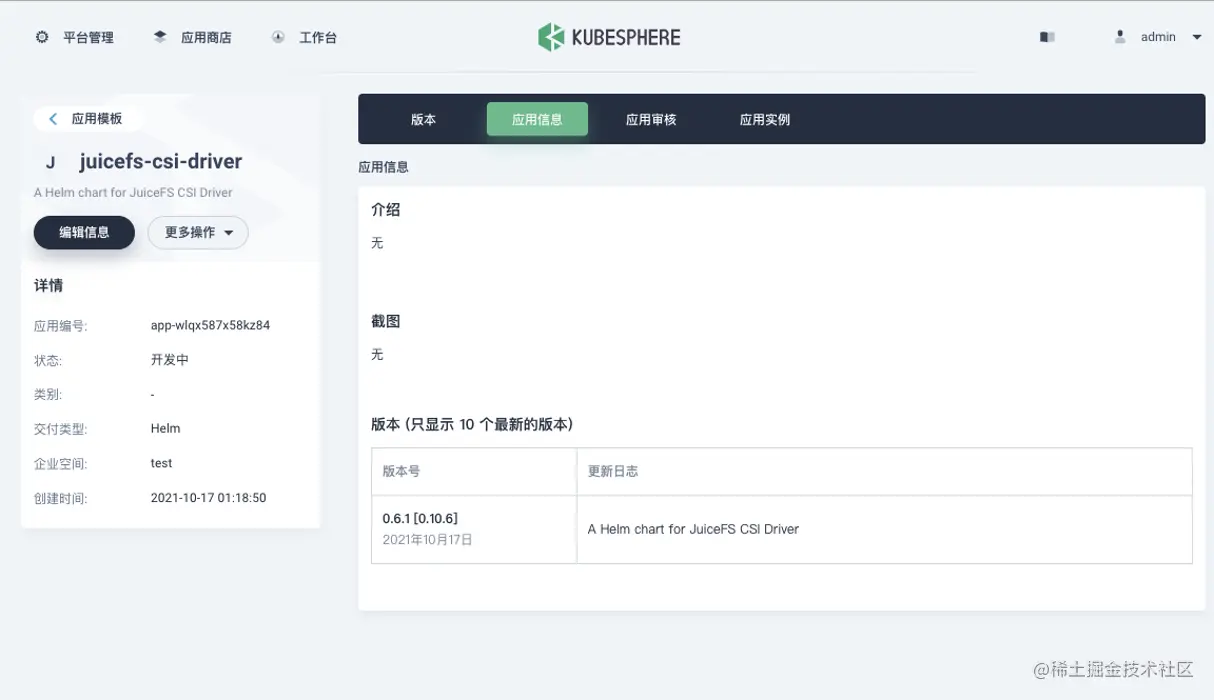This screenshot has height=700, width=1214.
Task: Open 应用商店 menu item
Action: pos(206,37)
